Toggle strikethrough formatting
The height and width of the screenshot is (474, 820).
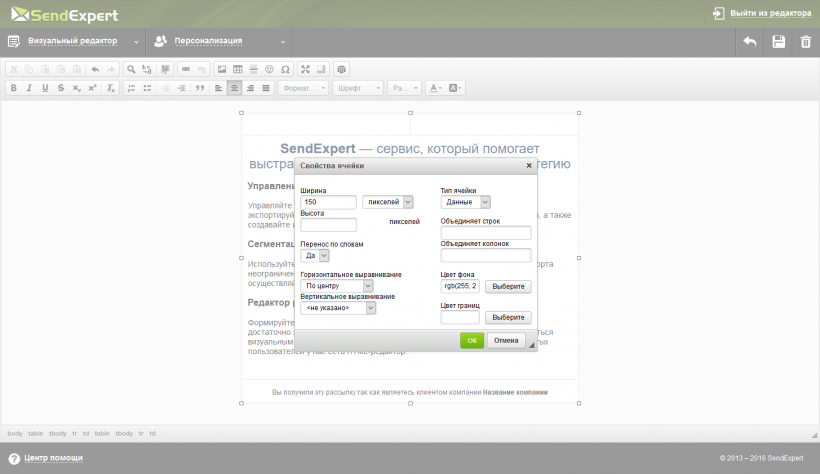click(61, 88)
